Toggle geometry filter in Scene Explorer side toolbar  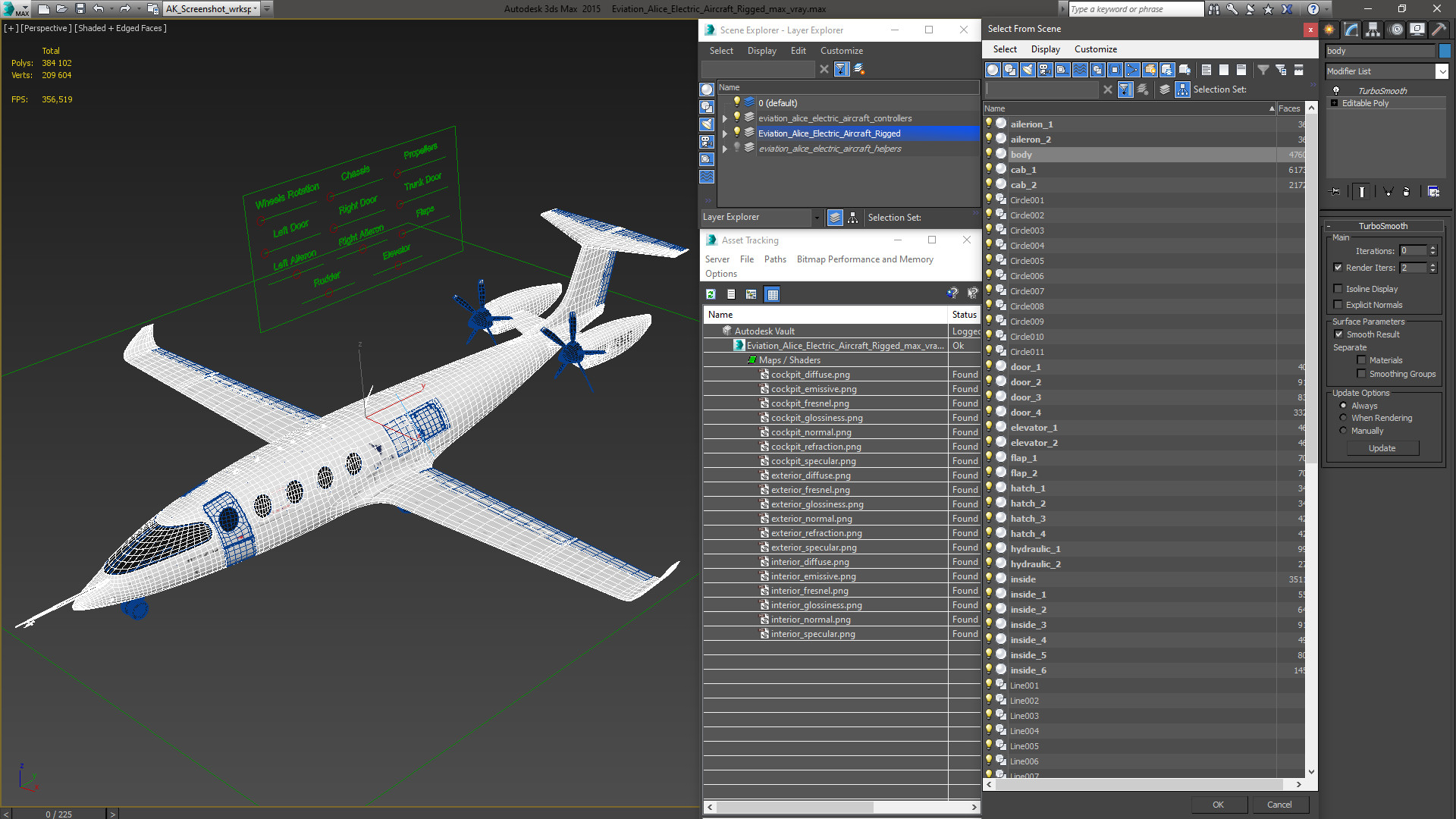pos(707,89)
